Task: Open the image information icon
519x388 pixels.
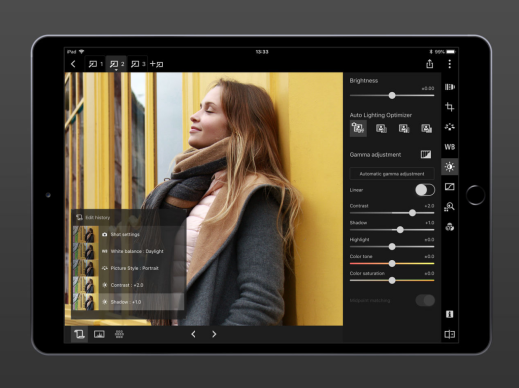Action: tap(449, 314)
